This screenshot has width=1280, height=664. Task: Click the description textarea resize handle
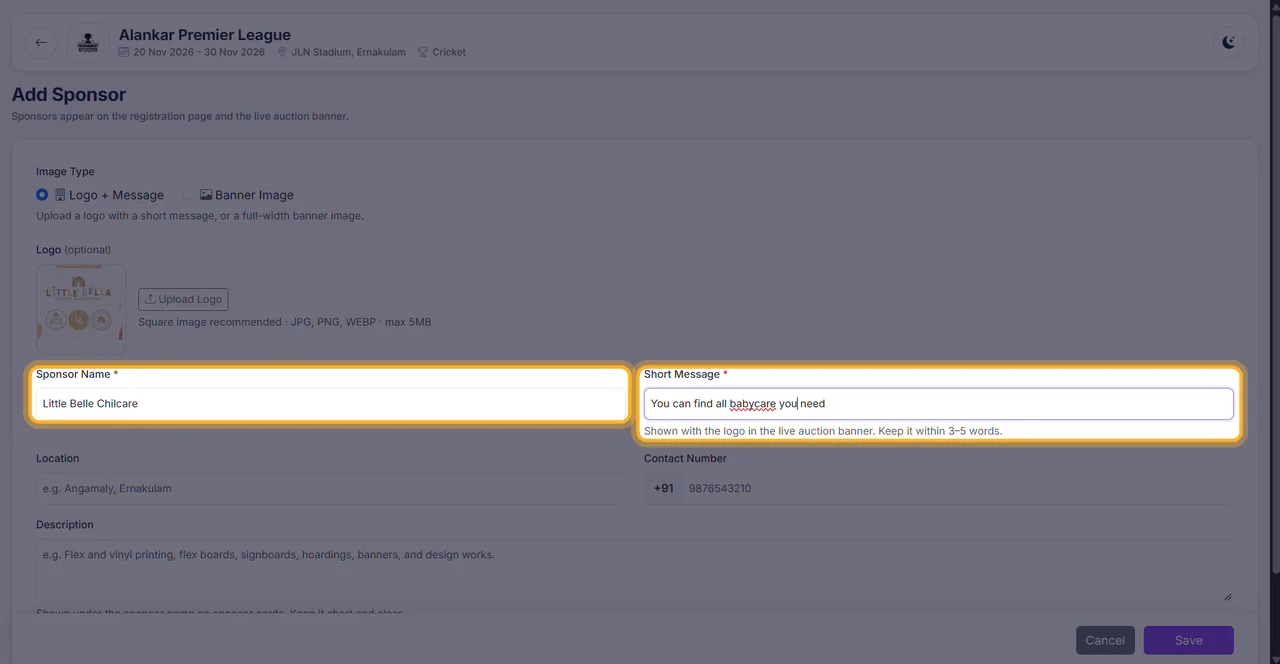[1227, 595]
